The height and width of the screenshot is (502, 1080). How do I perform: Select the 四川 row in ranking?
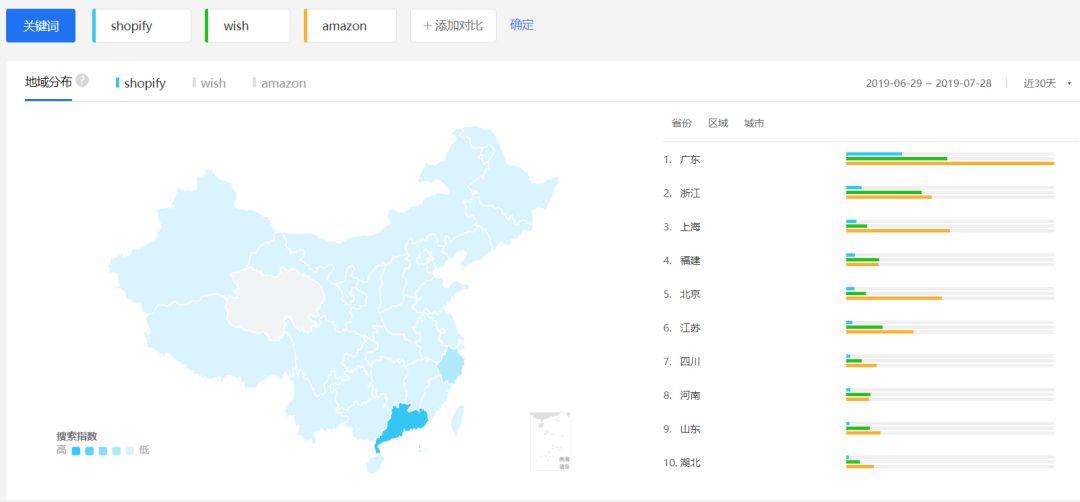(x=859, y=362)
